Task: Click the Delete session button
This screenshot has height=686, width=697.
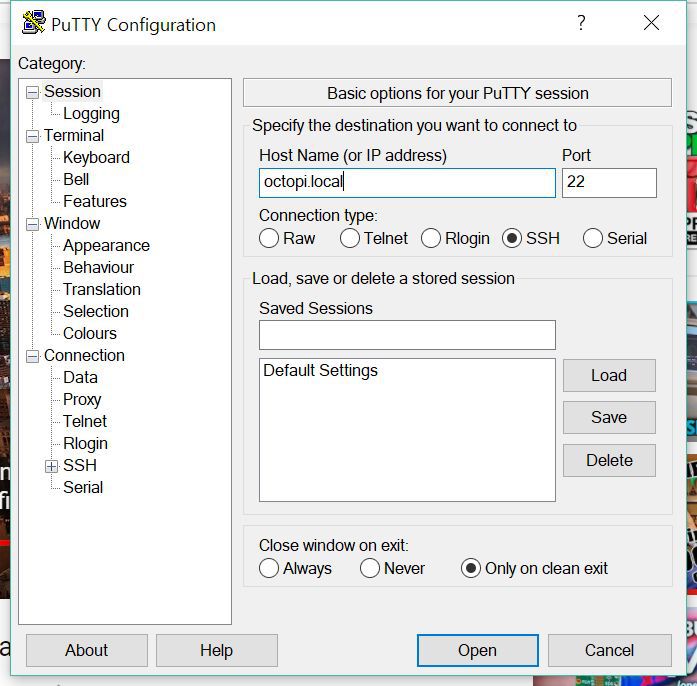Action: pos(609,460)
